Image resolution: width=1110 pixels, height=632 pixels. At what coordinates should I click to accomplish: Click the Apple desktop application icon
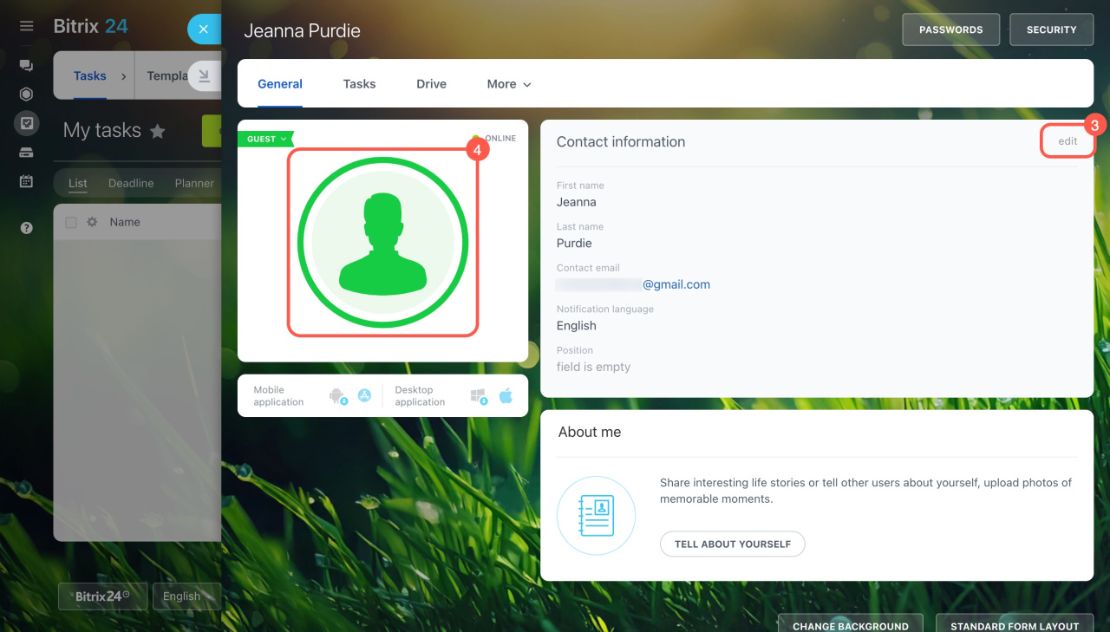coord(505,396)
